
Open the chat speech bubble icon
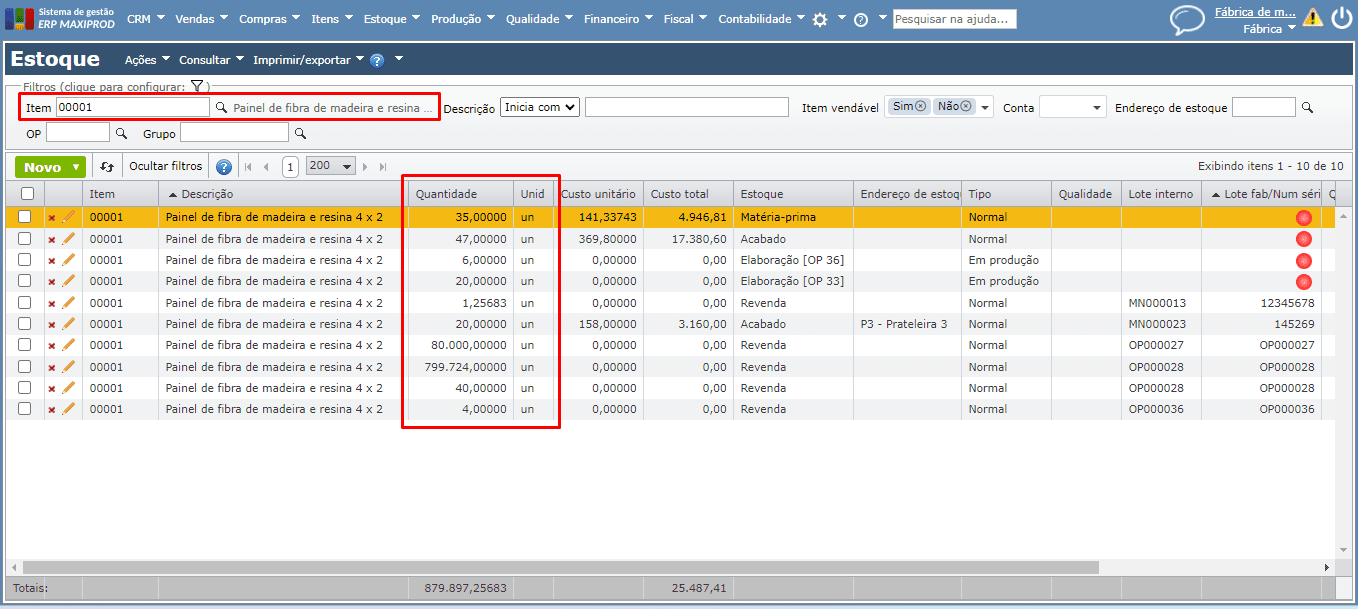pos(1187,20)
